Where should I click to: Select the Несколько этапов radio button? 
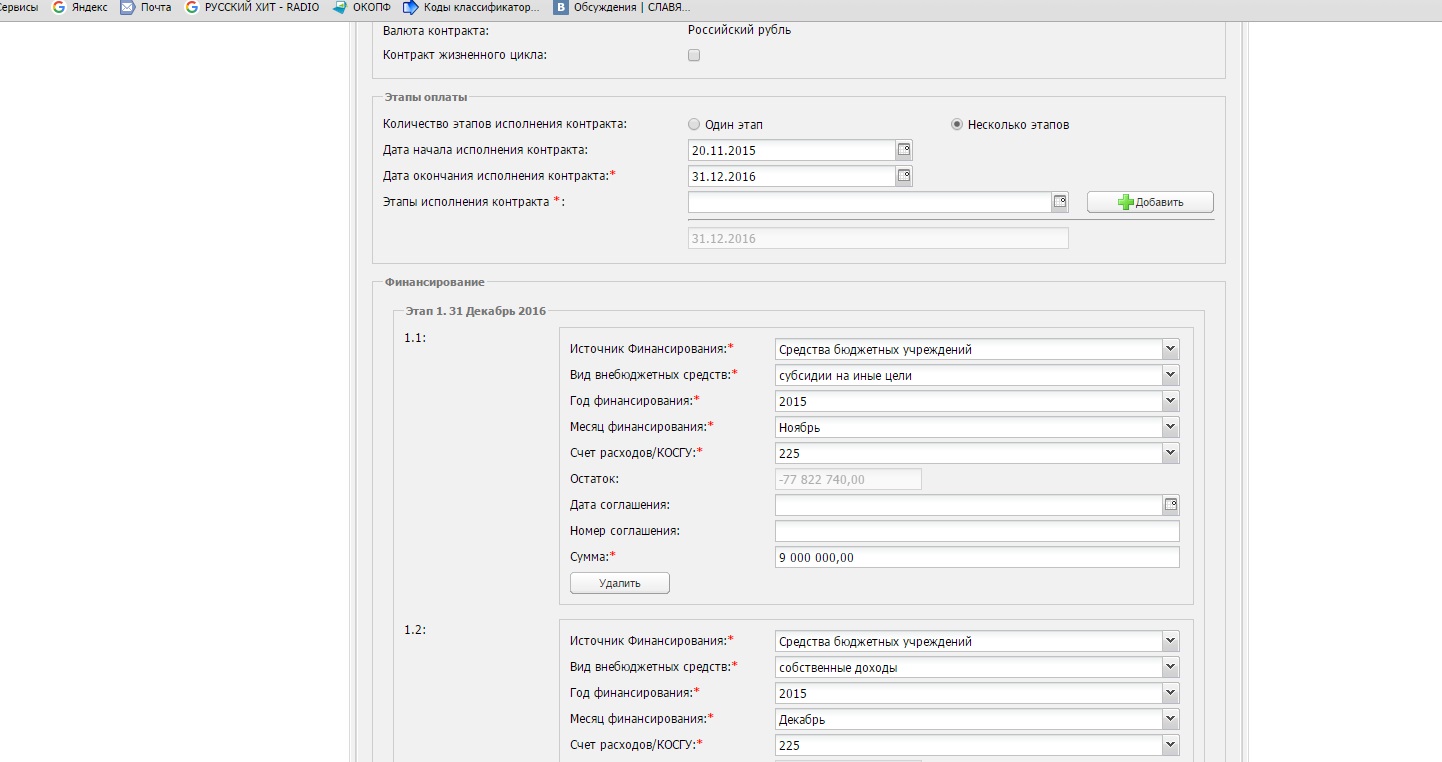(957, 125)
